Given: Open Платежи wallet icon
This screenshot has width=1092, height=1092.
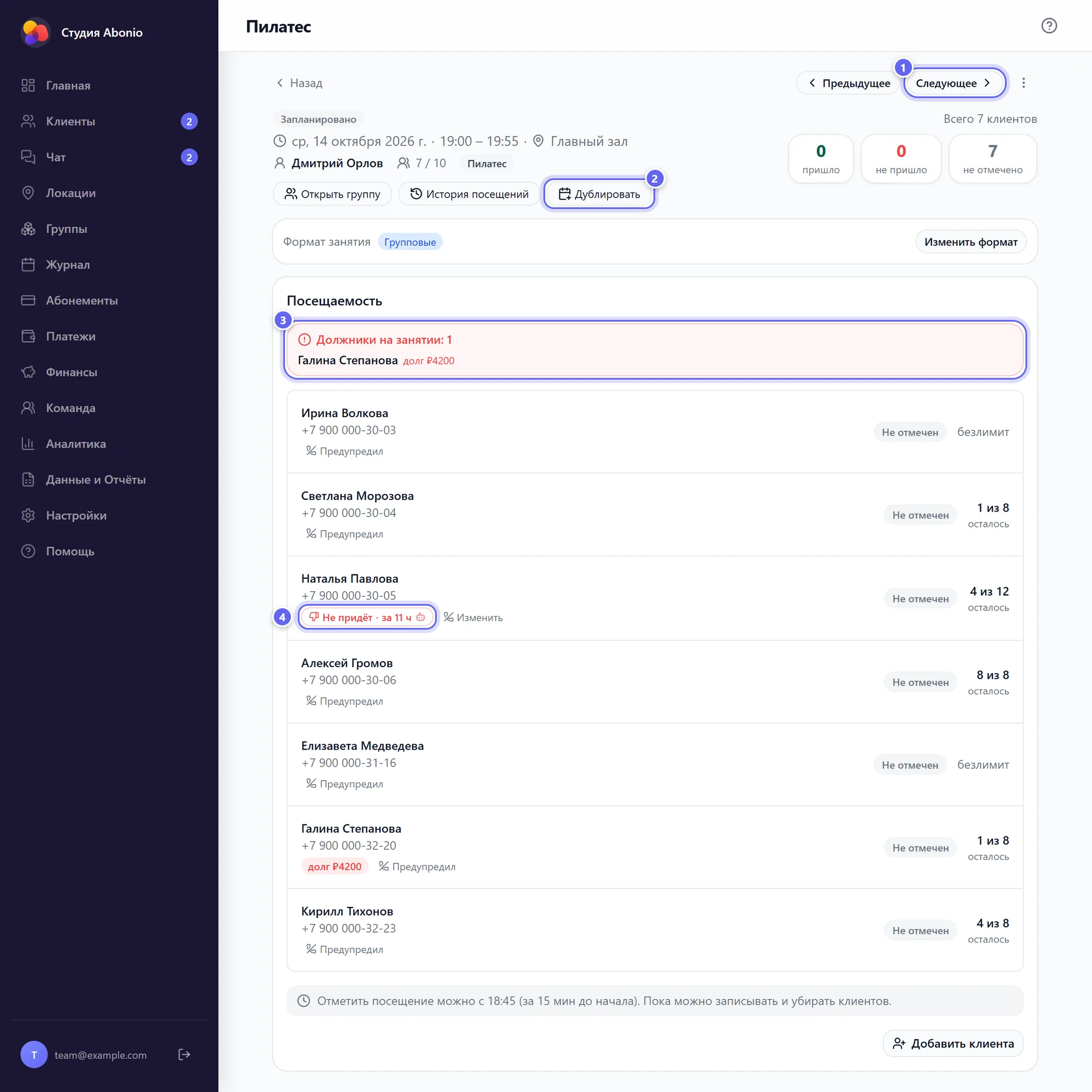Looking at the screenshot, I should (x=28, y=336).
